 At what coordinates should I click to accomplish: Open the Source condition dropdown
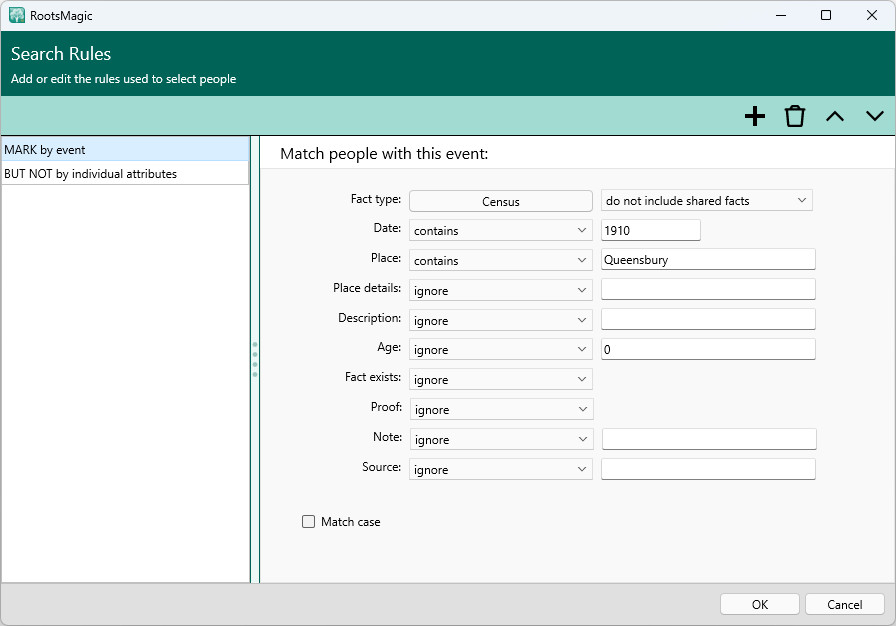pos(501,470)
